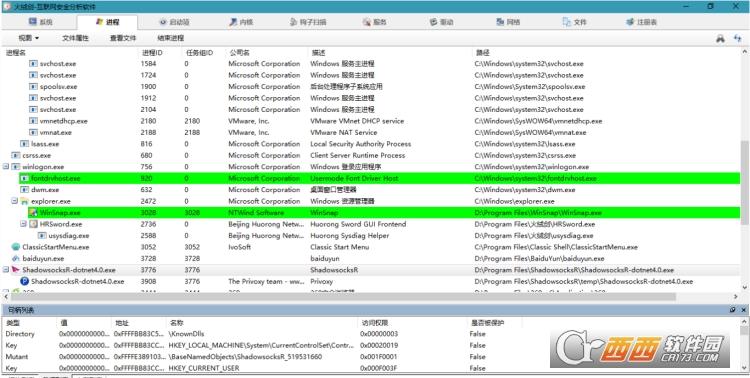Select the HKEY_CURRENT_USER handle name
The width and height of the screenshot is (750, 378).
pyautogui.click(x=204, y=368)
